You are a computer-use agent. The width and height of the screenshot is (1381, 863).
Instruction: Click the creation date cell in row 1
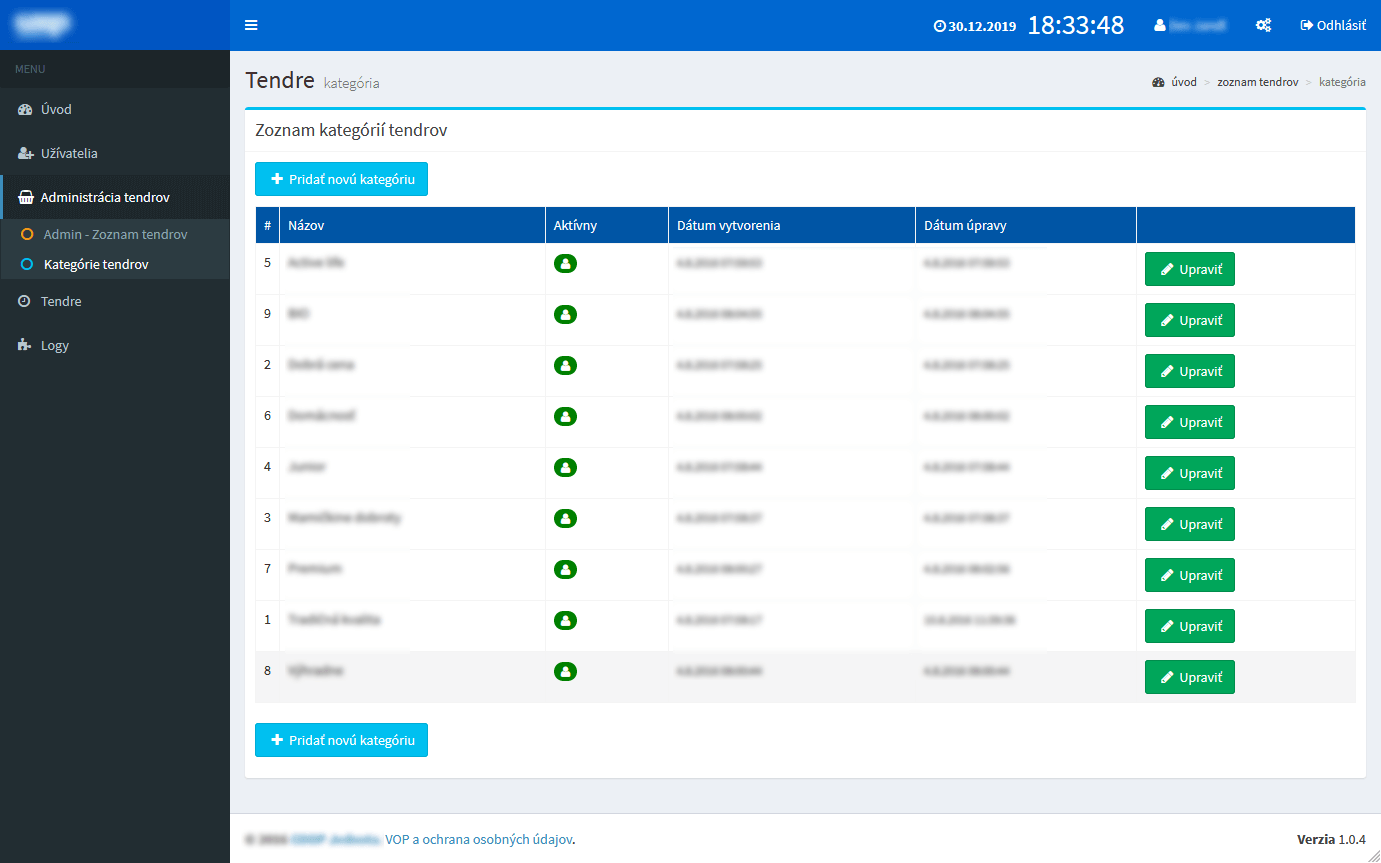(x=792, y=626)
